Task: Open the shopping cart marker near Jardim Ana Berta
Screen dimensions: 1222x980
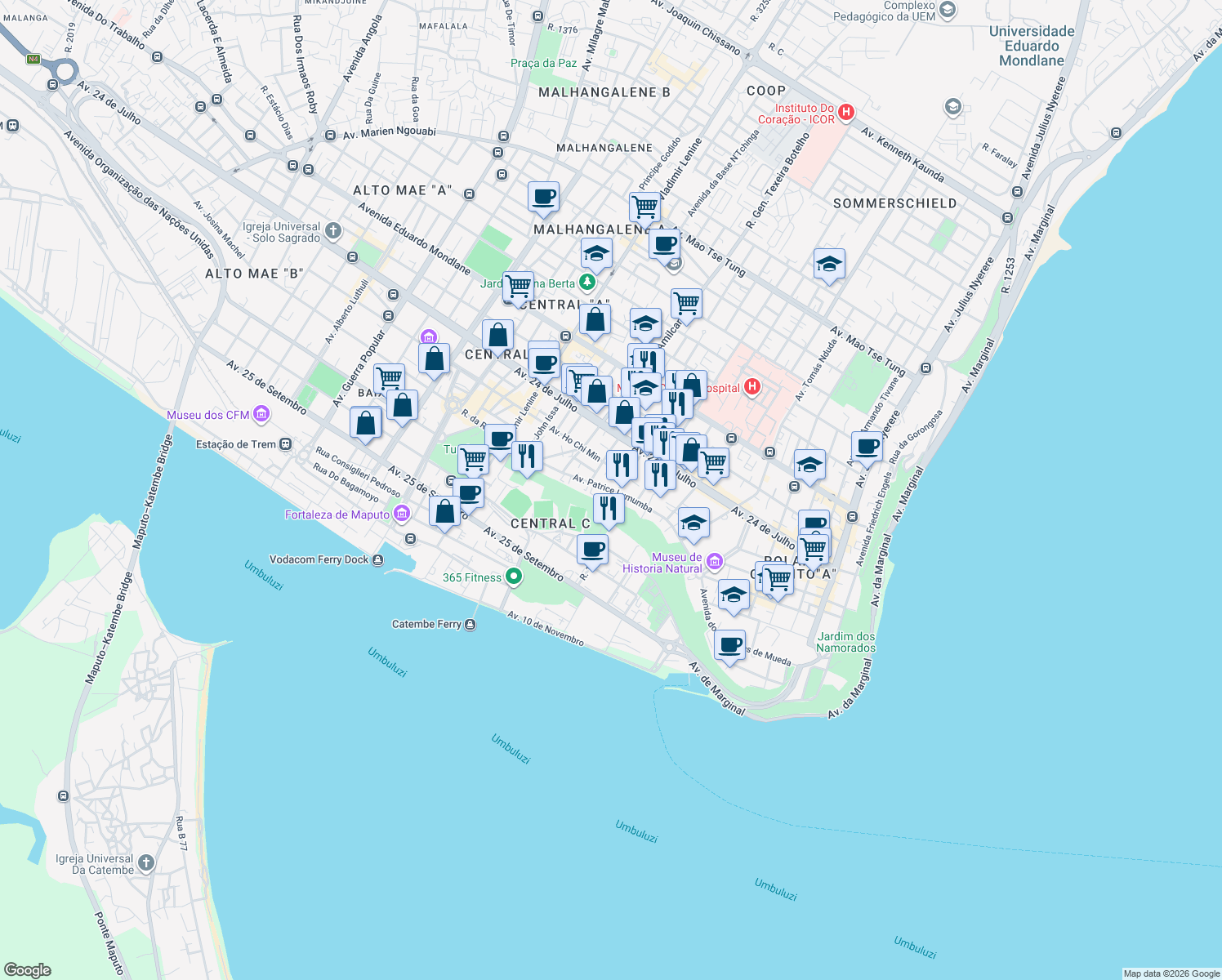Action: point(517,286)
